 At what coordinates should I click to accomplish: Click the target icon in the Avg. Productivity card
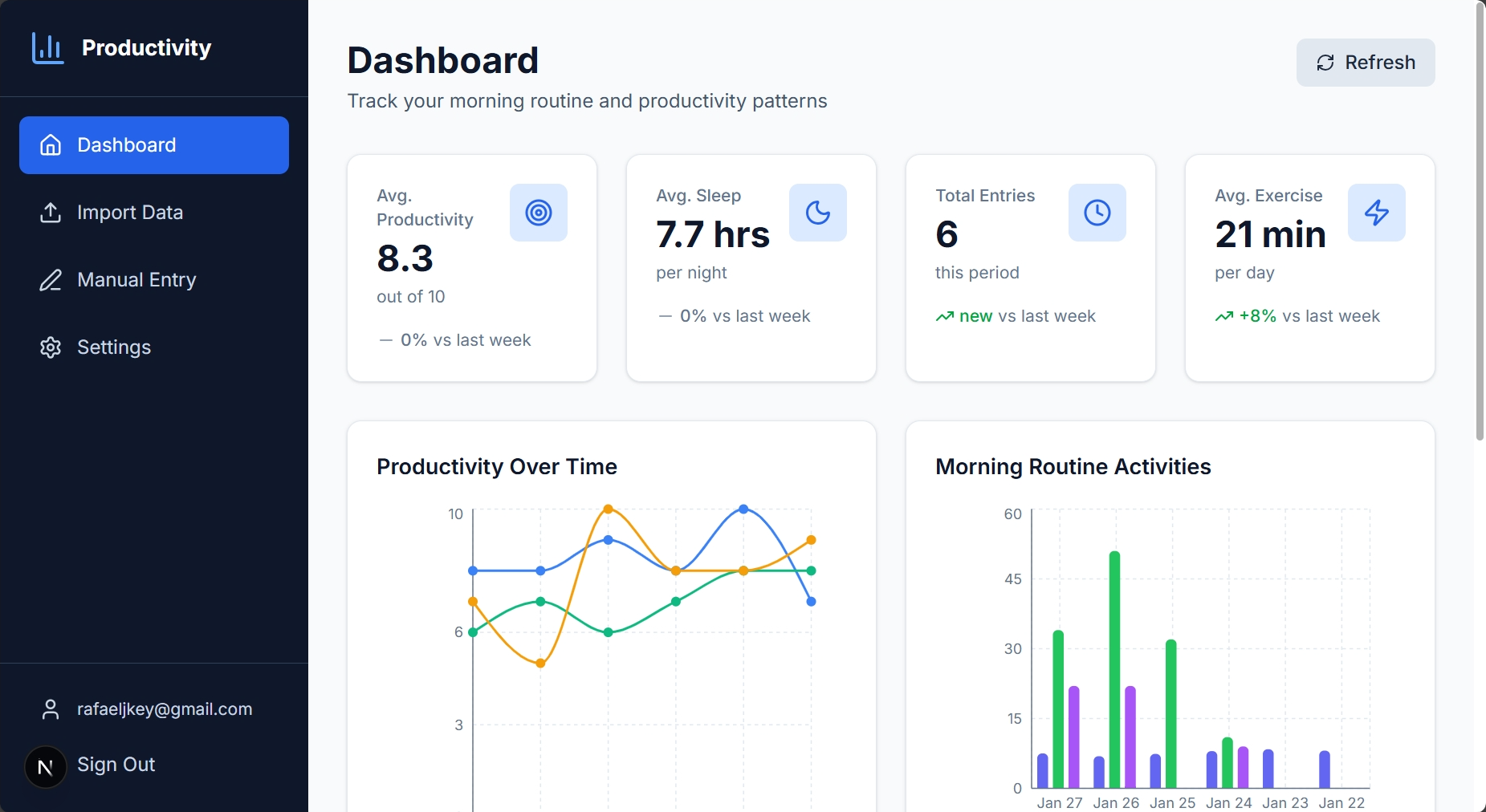pyautogui.click(x=539, y=213)
